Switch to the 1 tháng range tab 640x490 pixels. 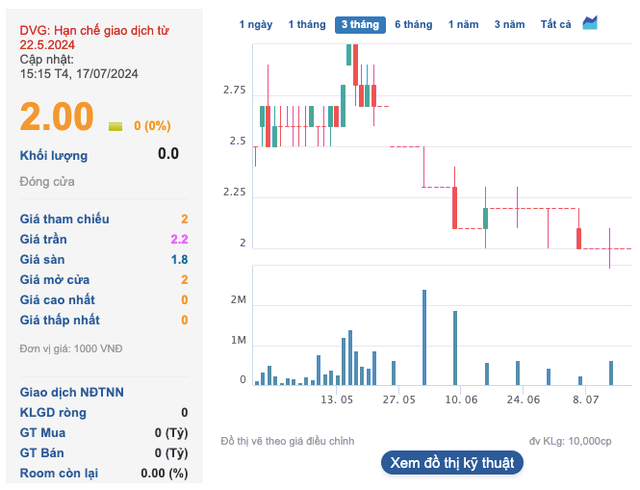pos(306,24)
